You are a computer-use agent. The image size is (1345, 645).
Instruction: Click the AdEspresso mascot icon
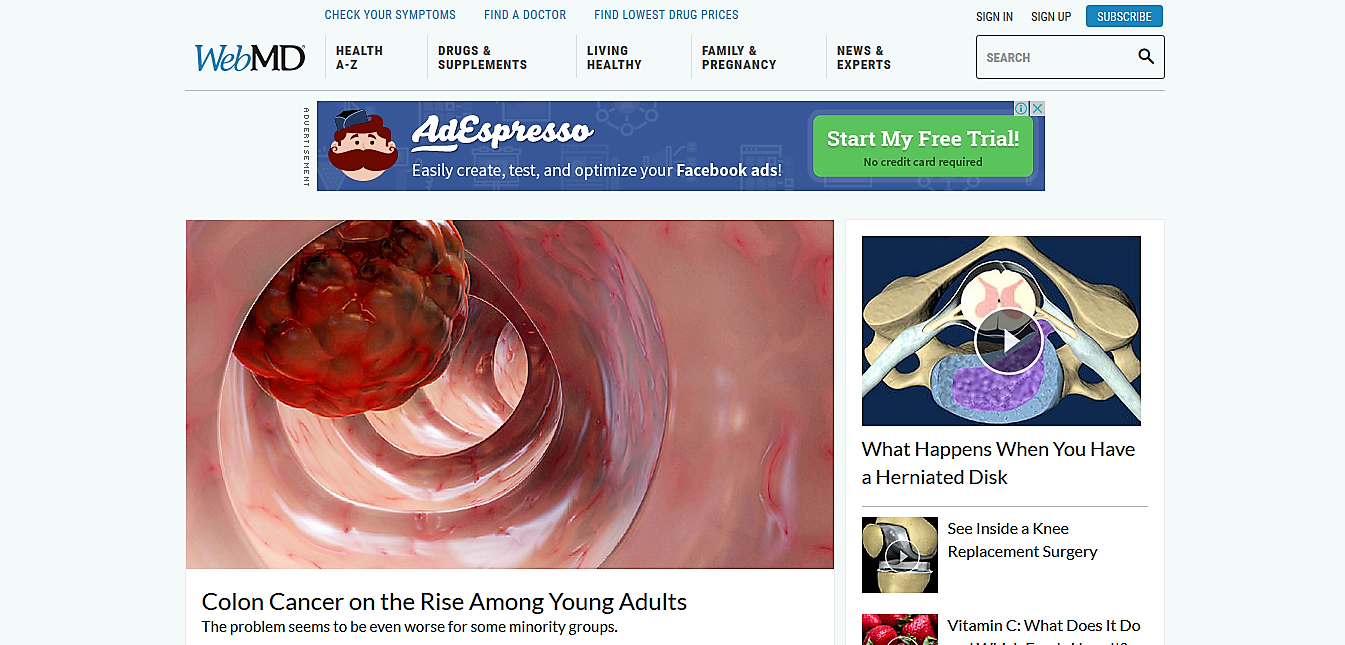click(363, 145)
